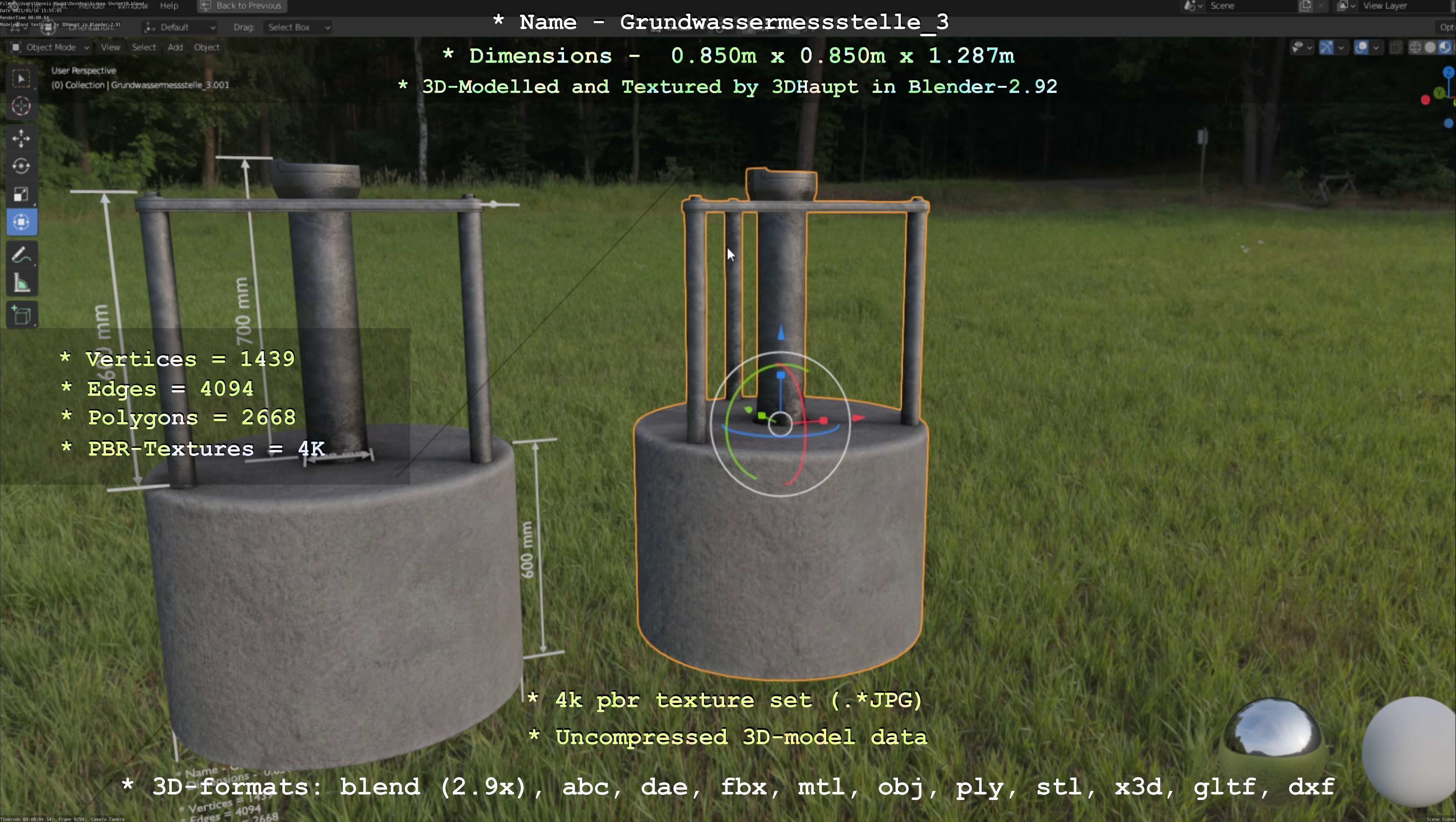Select the Add Cube tool
This screenshot has height=822, width=1456.
(x=21, y=315)
